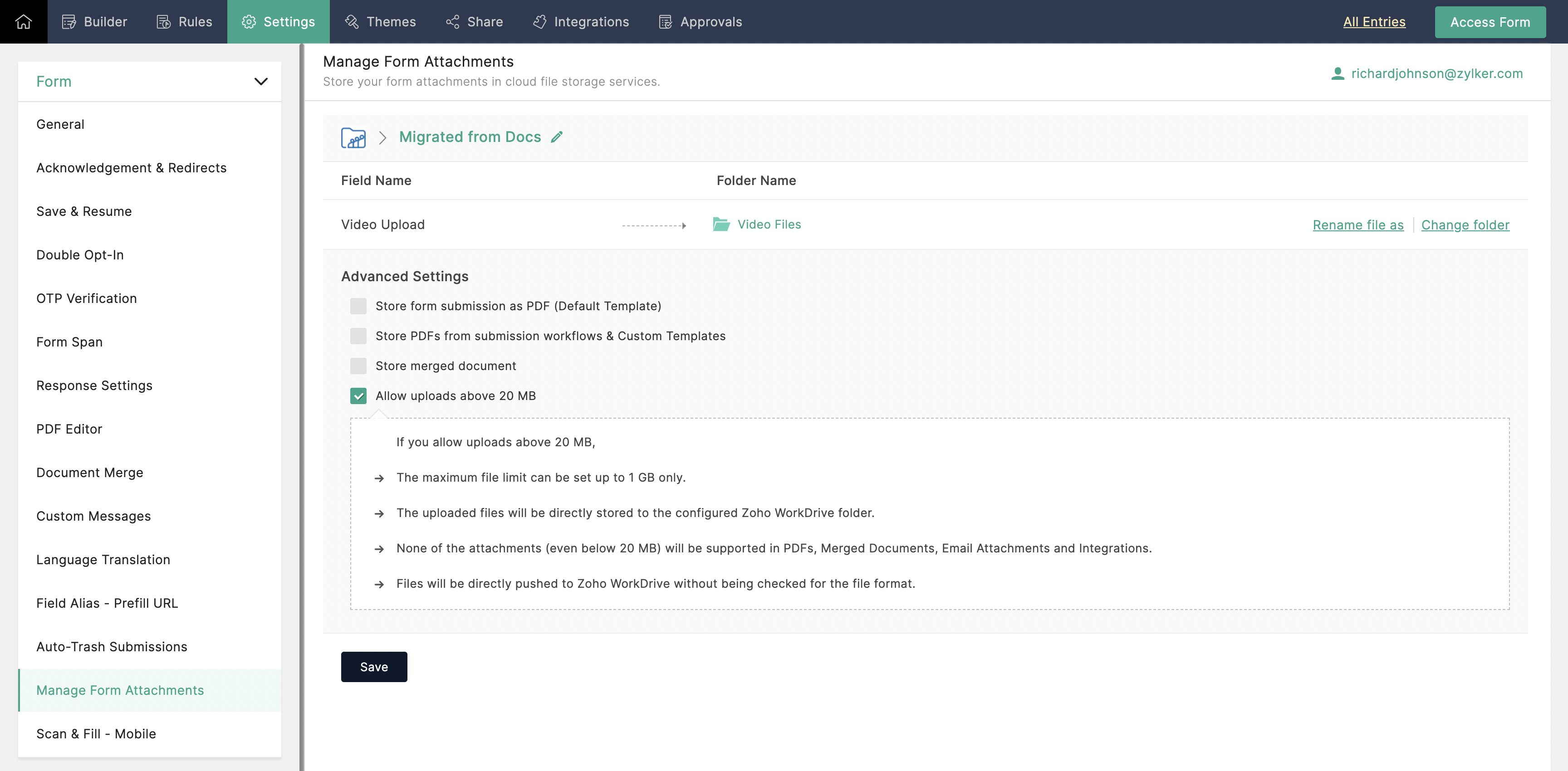Click breadcrumb chevron before Migrated from Docs

click(382, 137)
